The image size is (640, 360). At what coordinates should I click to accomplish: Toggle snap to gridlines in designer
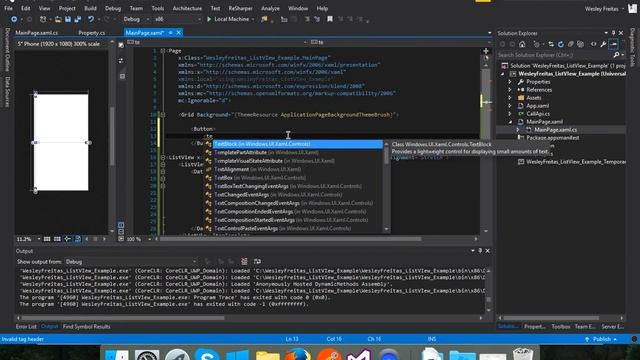click(x=57, y=239)
